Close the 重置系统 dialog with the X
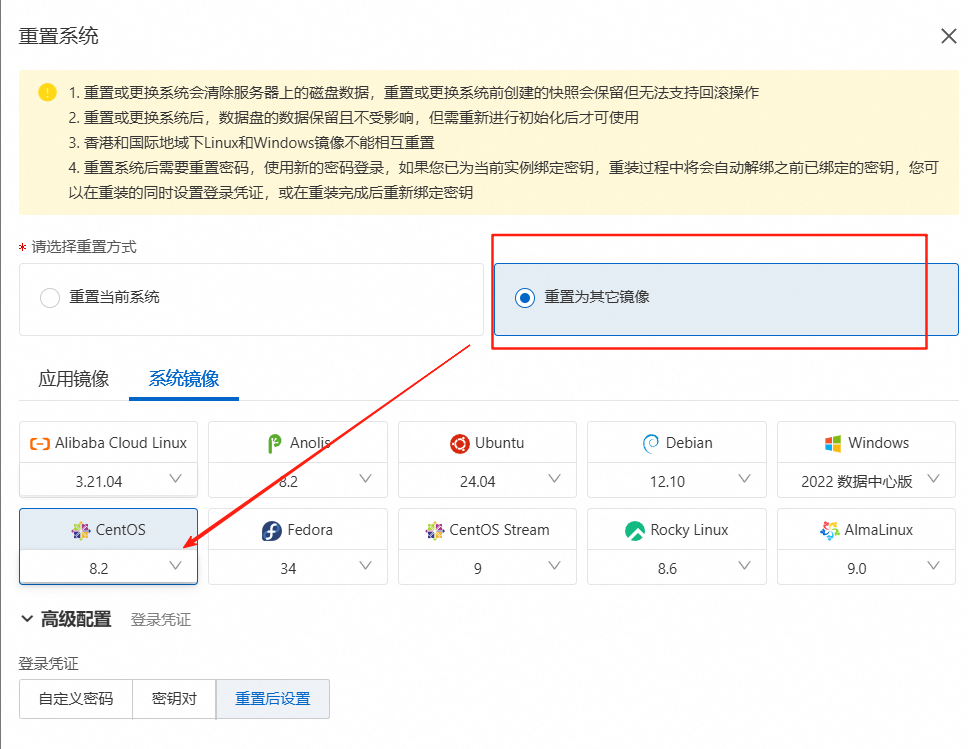The width and height of the screenshot is (968, 749). coord(949,36)
